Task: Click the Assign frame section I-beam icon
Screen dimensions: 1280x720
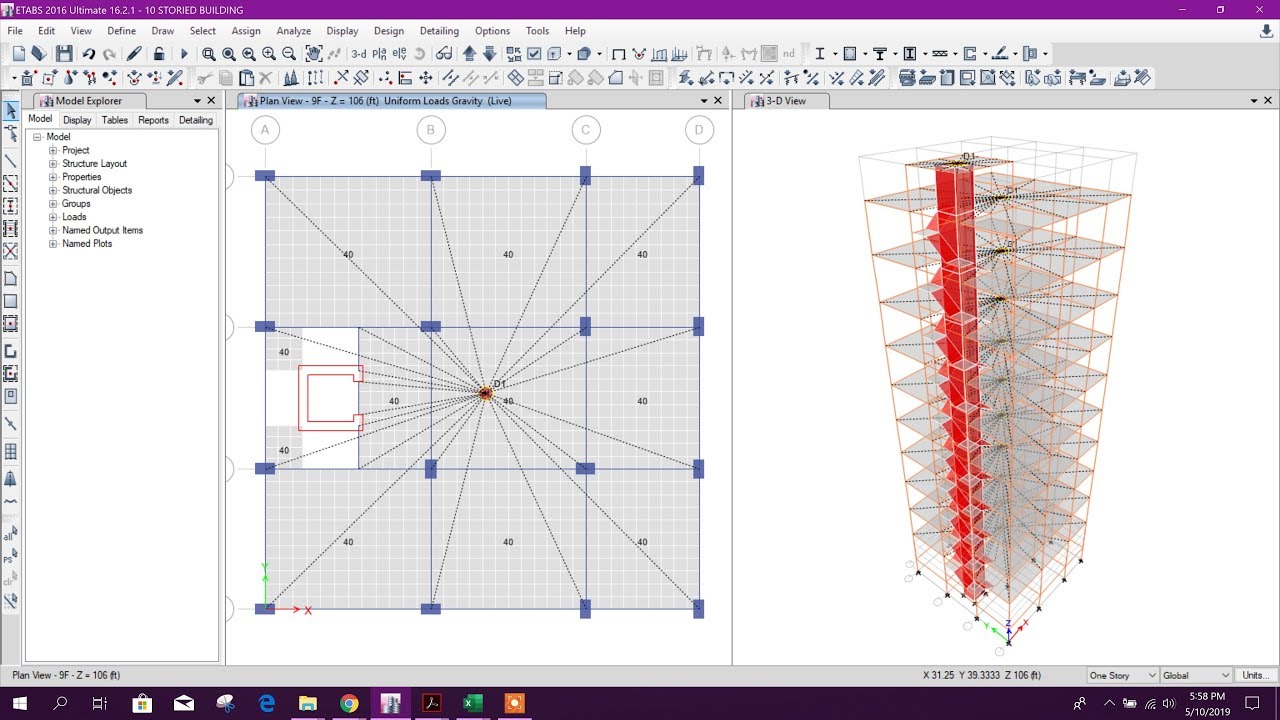Action: (x=820, y=54)
